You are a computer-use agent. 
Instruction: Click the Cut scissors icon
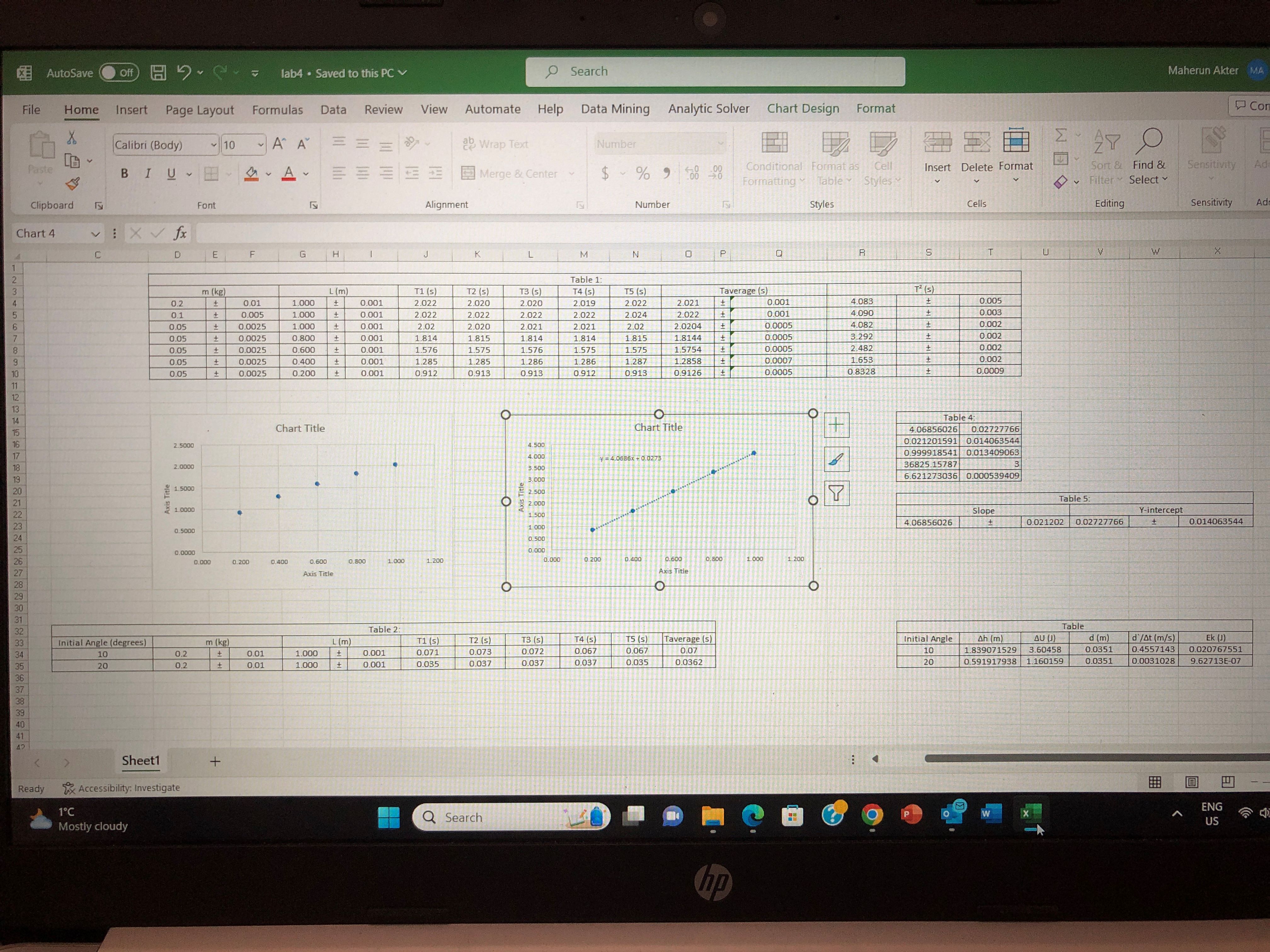[72, 137]
